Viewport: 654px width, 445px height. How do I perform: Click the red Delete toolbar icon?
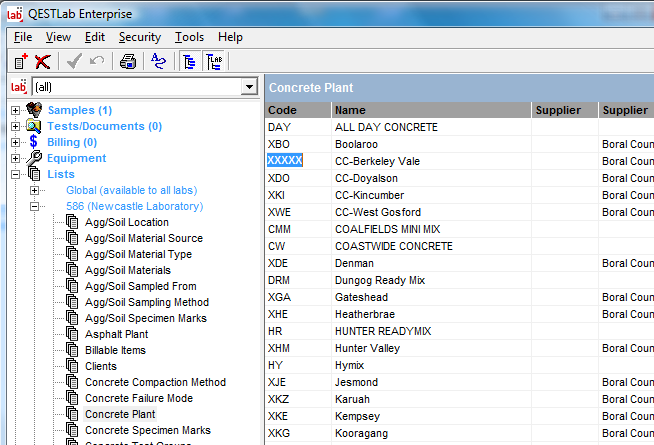[x=42, y=62]
